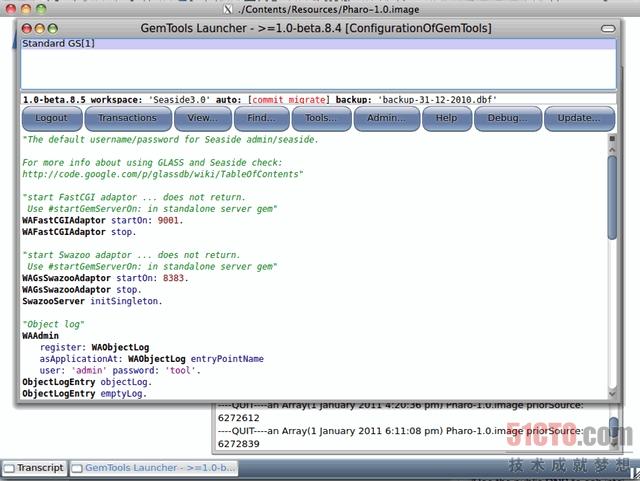Viewport: 640px width, 481px height.
Task: Switch to the Transcript taskbar item
Action: [x=34, y=468]
